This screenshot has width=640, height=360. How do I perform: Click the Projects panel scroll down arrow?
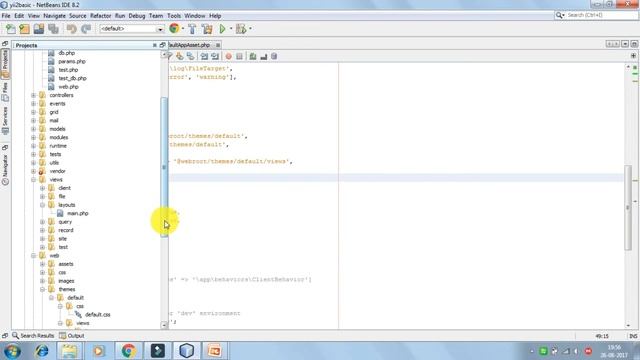(x=164, y=325)
